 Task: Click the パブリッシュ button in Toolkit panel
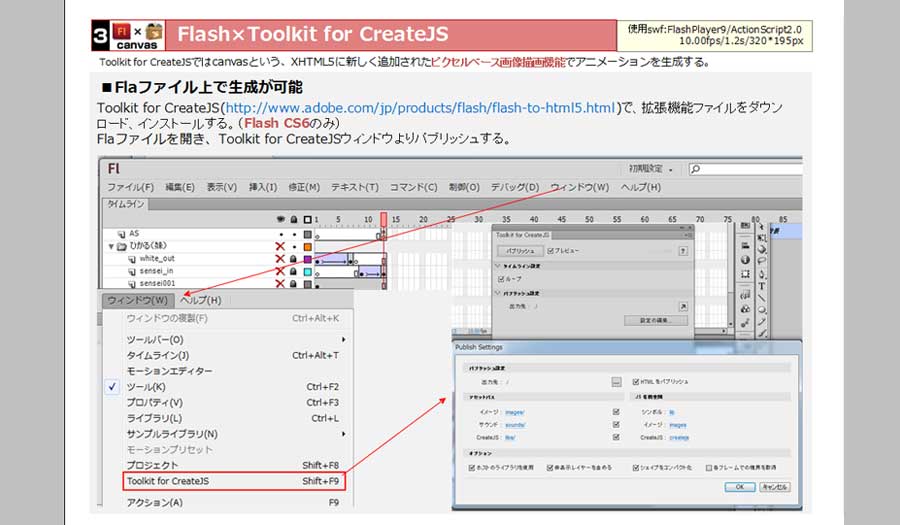520,251
